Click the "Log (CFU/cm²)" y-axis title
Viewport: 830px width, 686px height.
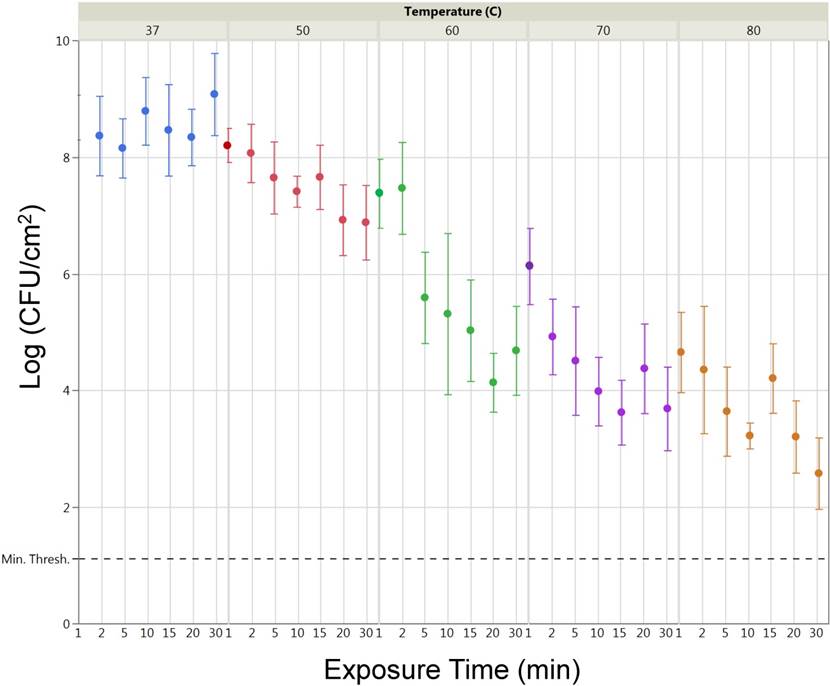(x=31, y=297)
